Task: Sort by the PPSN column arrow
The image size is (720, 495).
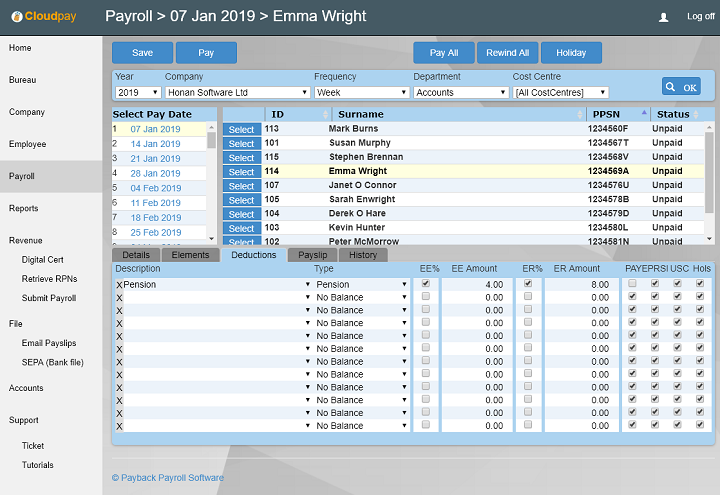Action: [644, 114]
